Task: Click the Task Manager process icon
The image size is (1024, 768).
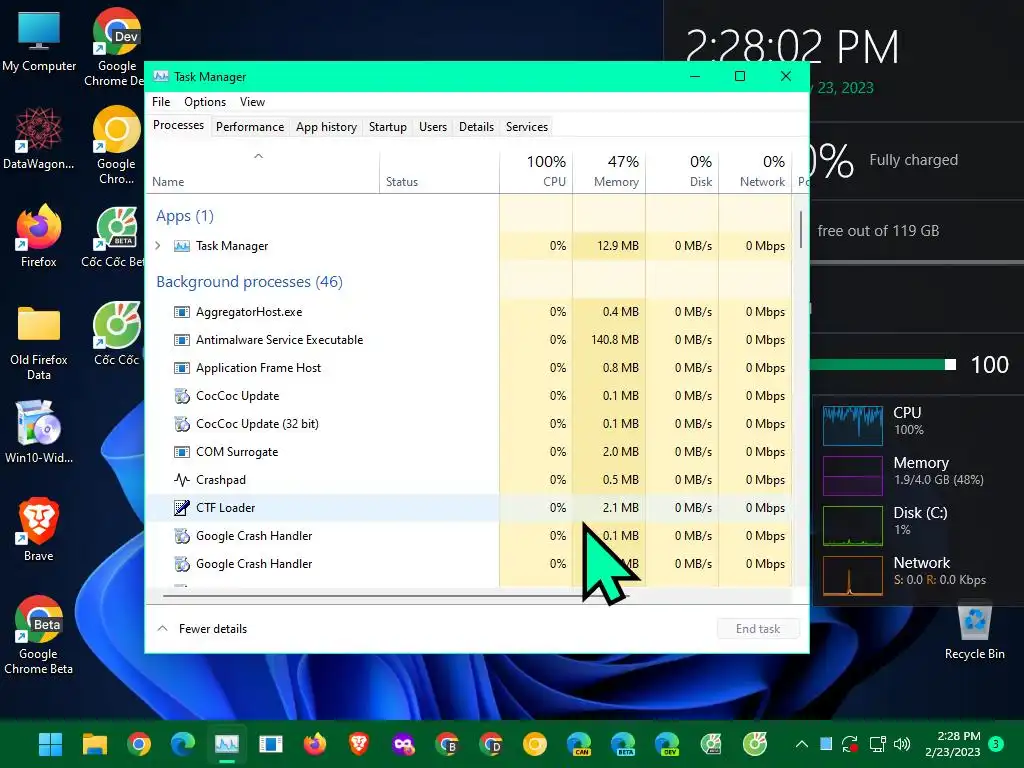Action: (x=182, y=246)
